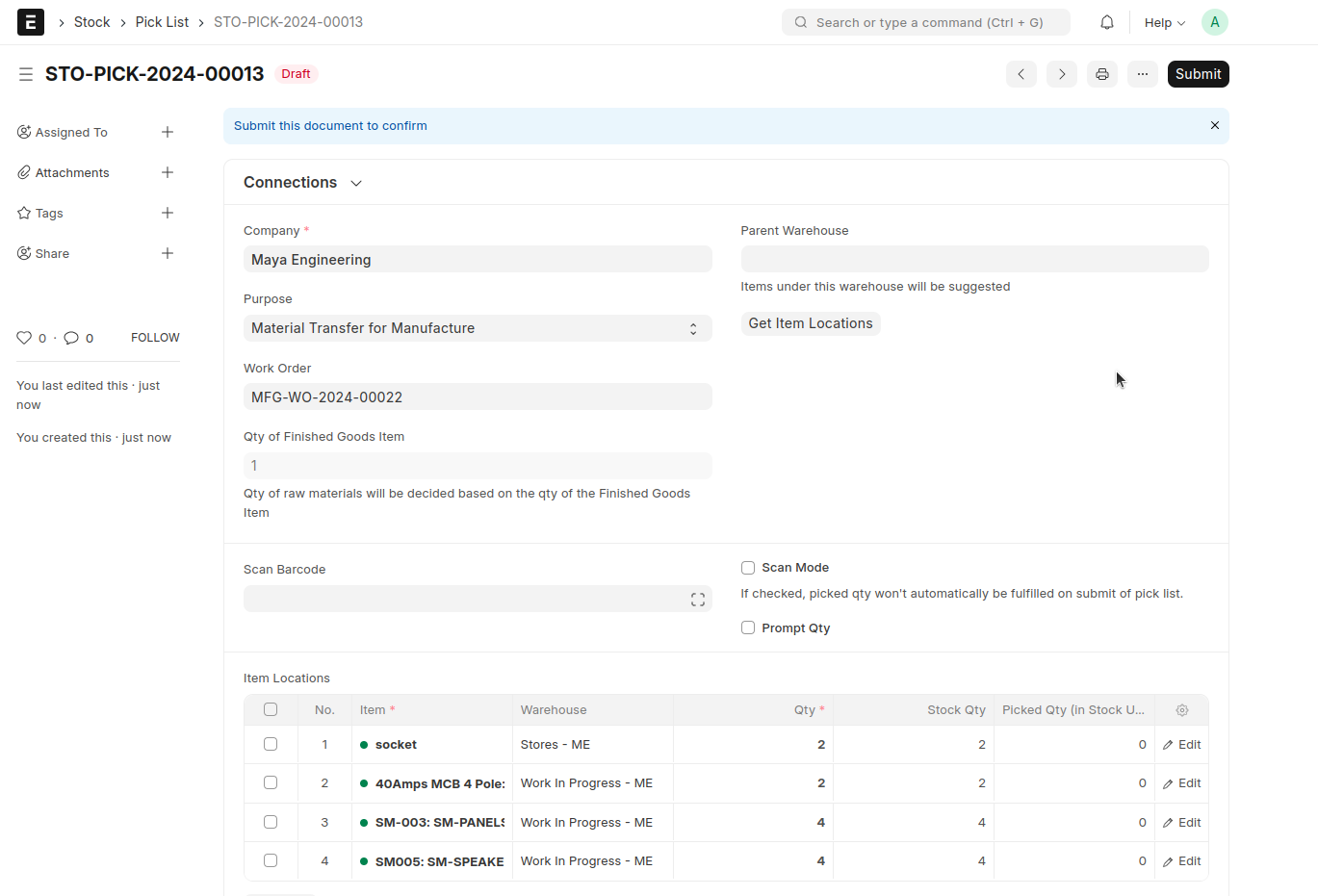This screenshot has height=896, width=1318.
Task: Open the three-dots more actions menu
Action: click(x=1142, y=74)
